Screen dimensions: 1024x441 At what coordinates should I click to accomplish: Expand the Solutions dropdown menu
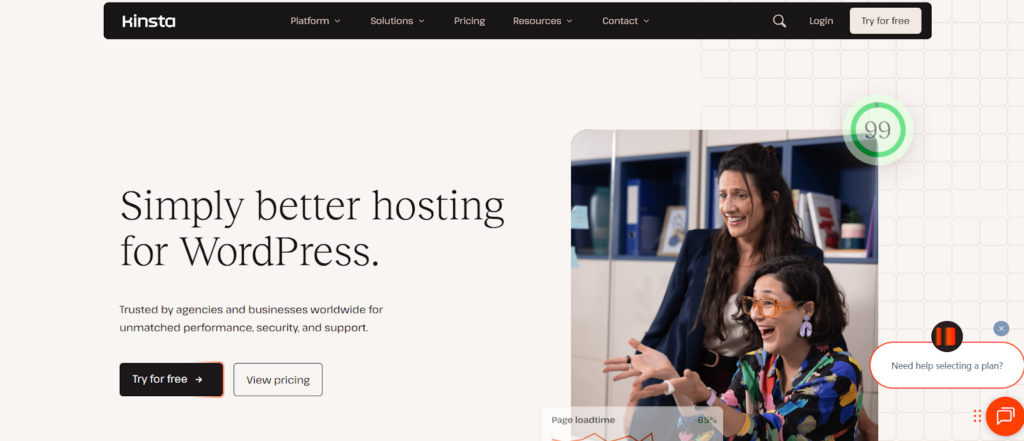pos(397,21)
